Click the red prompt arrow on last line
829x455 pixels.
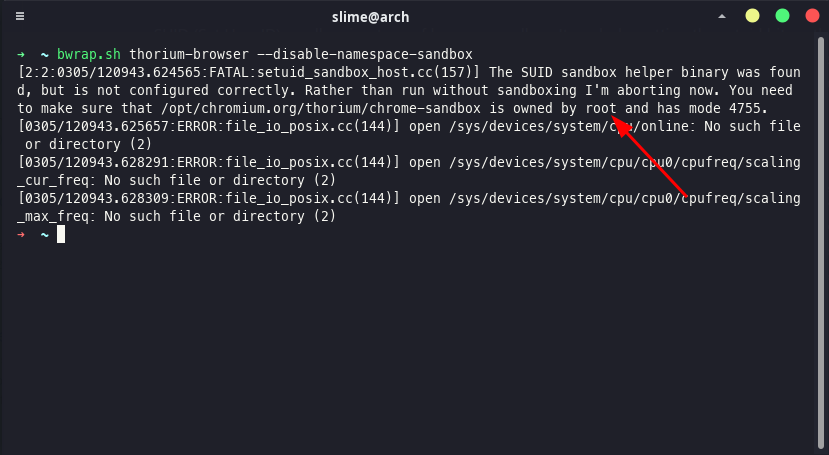(21, 234)
